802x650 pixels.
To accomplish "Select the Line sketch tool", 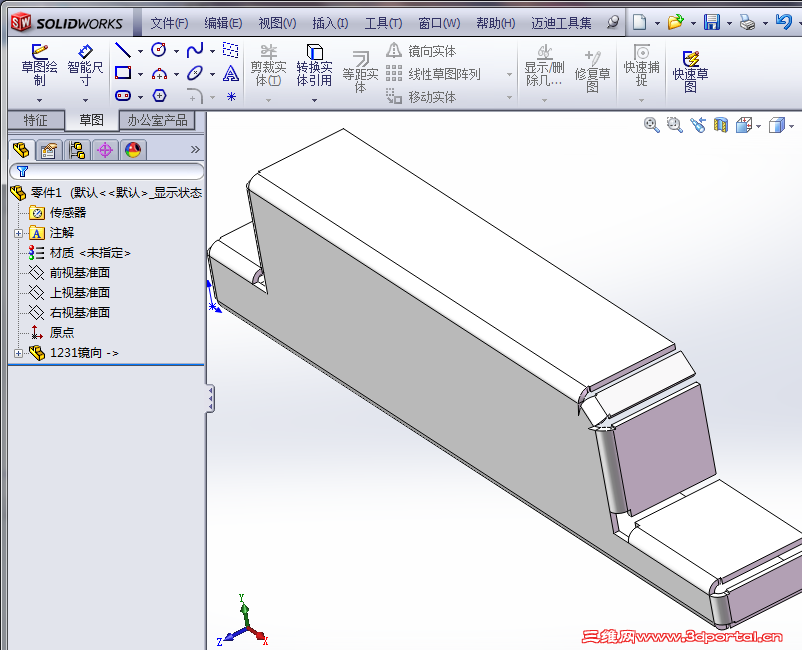I will tap(123, 50).
